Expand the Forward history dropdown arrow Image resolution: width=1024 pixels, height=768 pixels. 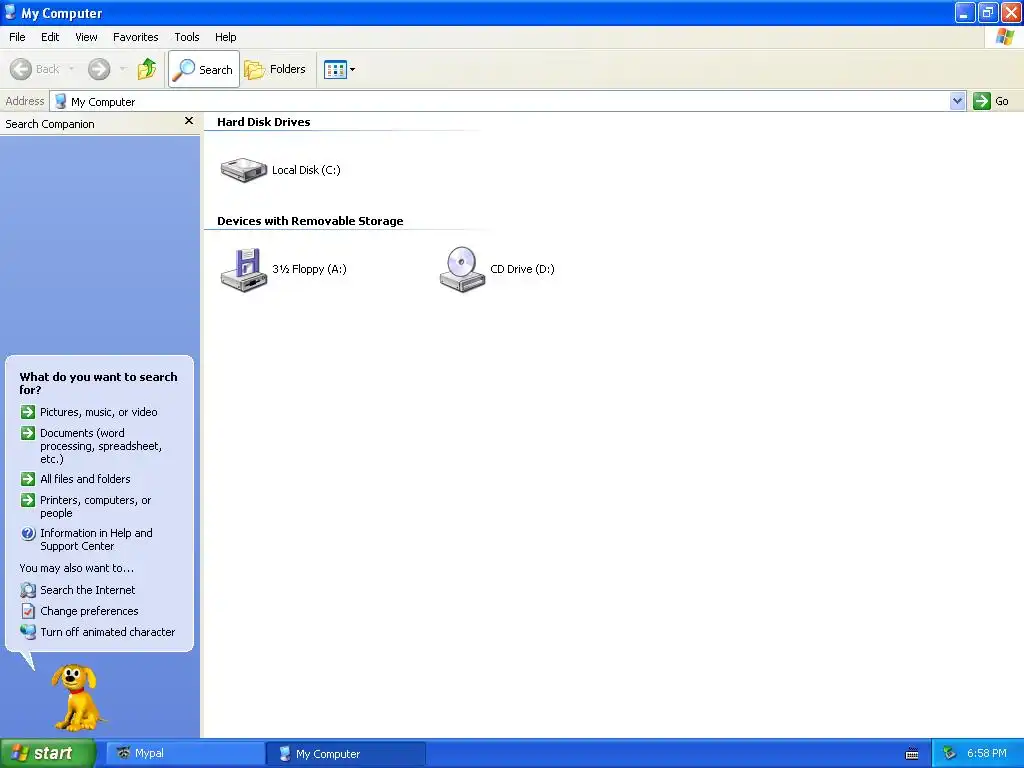point(123,69)
